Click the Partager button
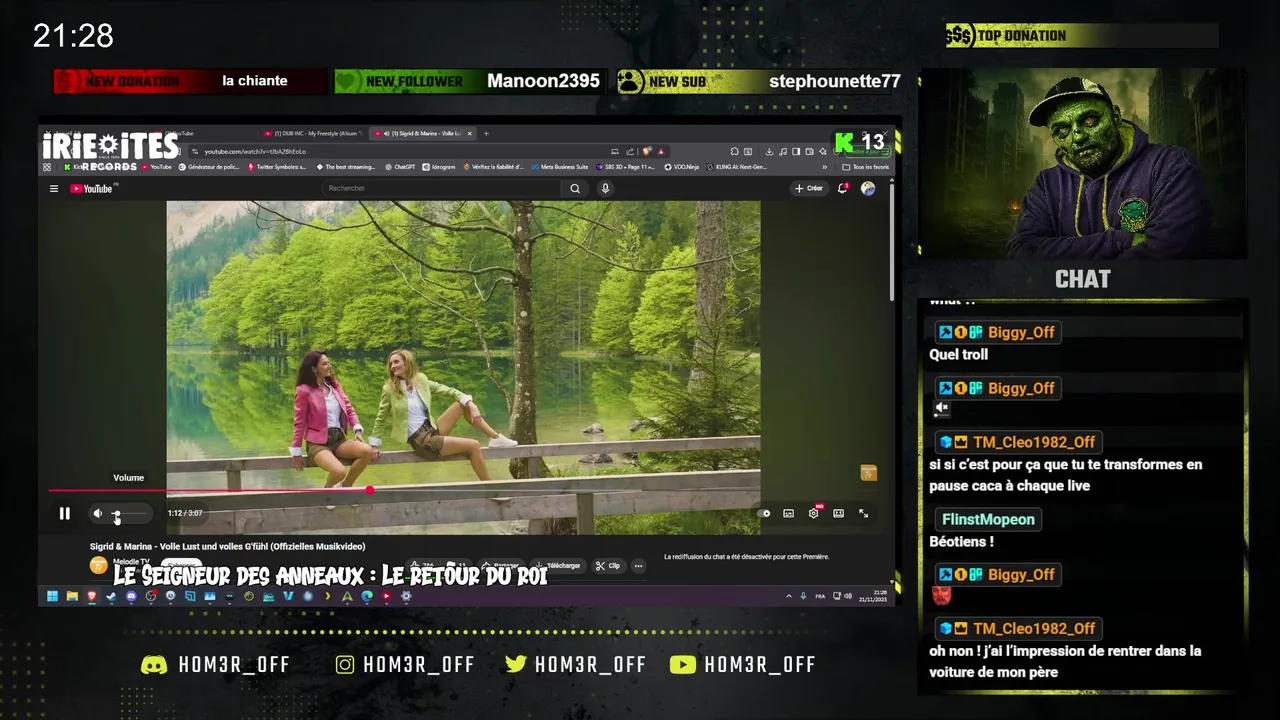Image resolution: width=1280 pixels, height=720 pixels. (x=502, y=565)
